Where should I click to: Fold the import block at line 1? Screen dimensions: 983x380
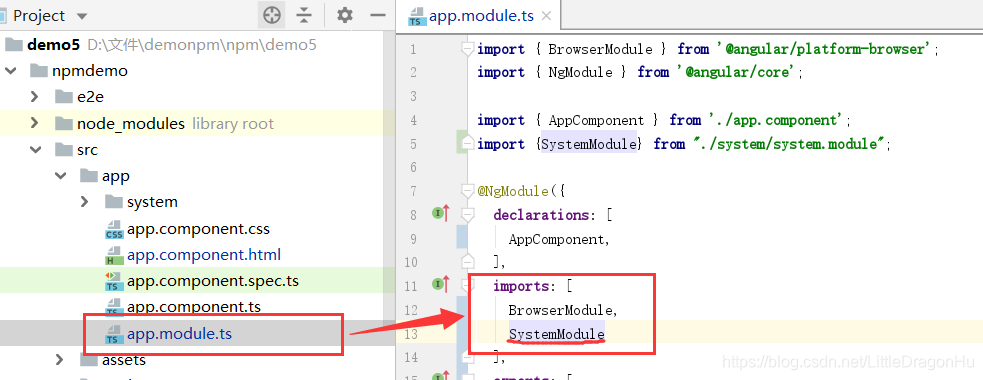pos(468,49)
